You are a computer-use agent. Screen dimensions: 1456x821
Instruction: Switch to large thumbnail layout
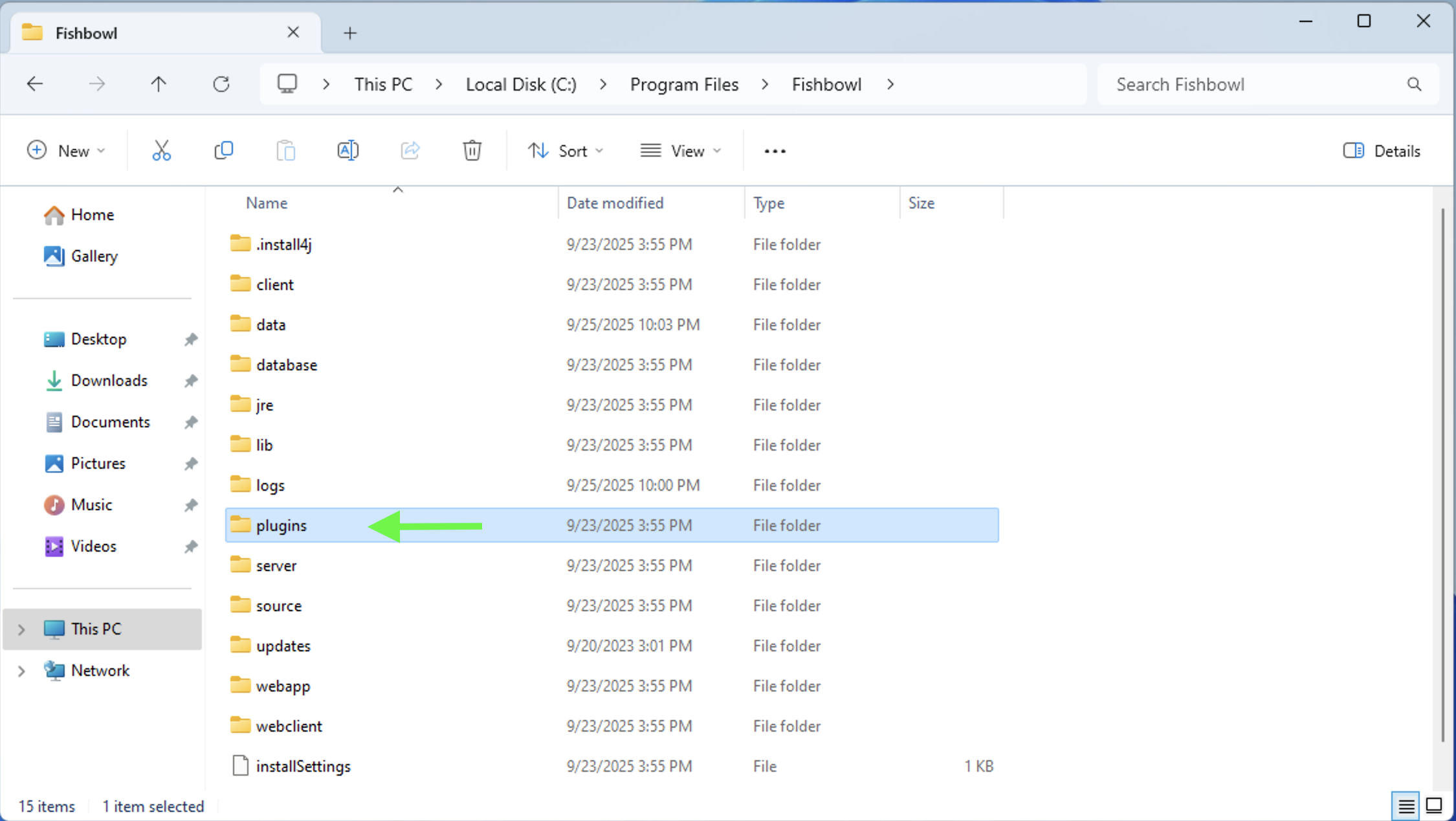pyautogui.click(x=1434, y=805)
